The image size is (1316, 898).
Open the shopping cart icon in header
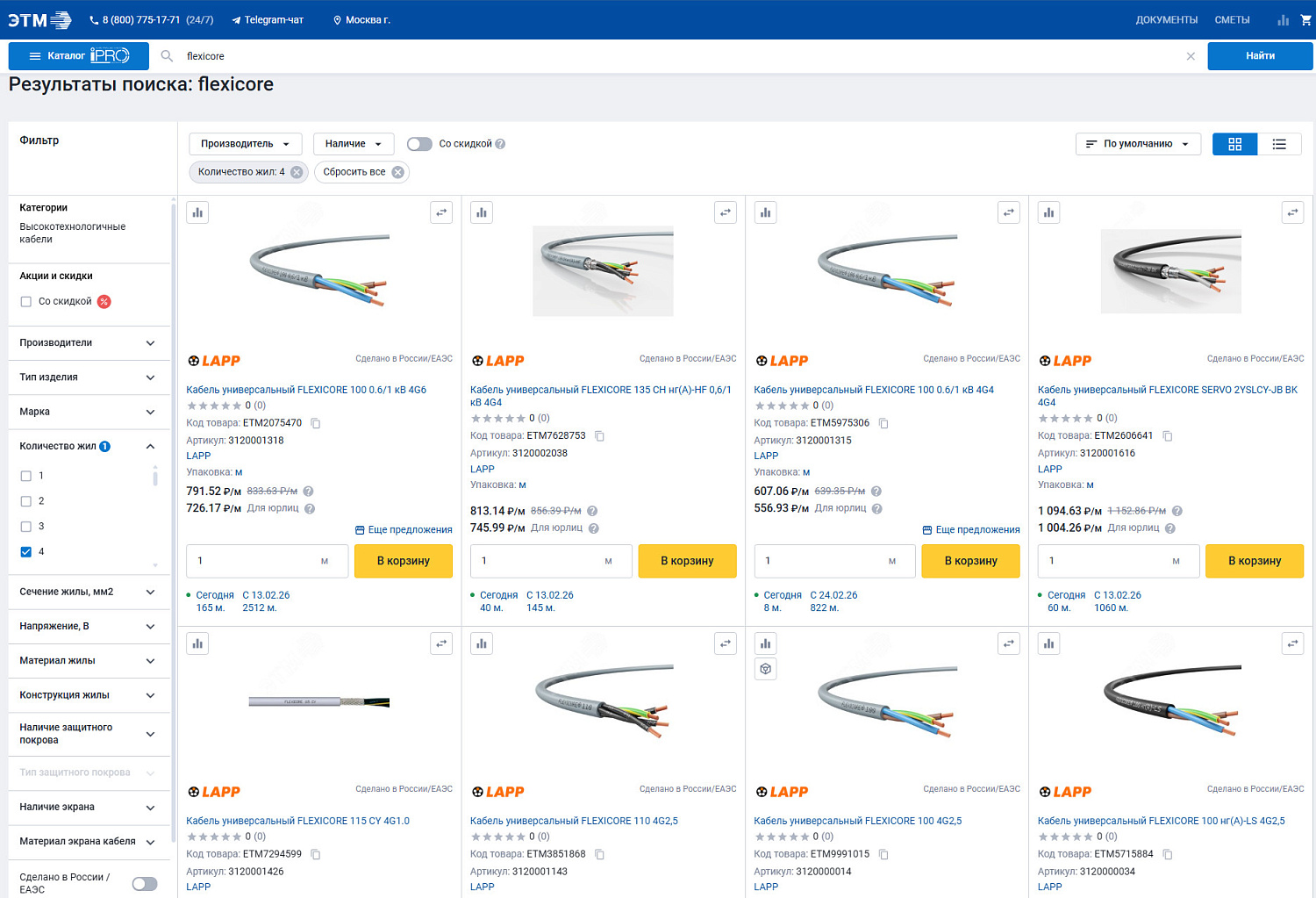(1305, 19)
